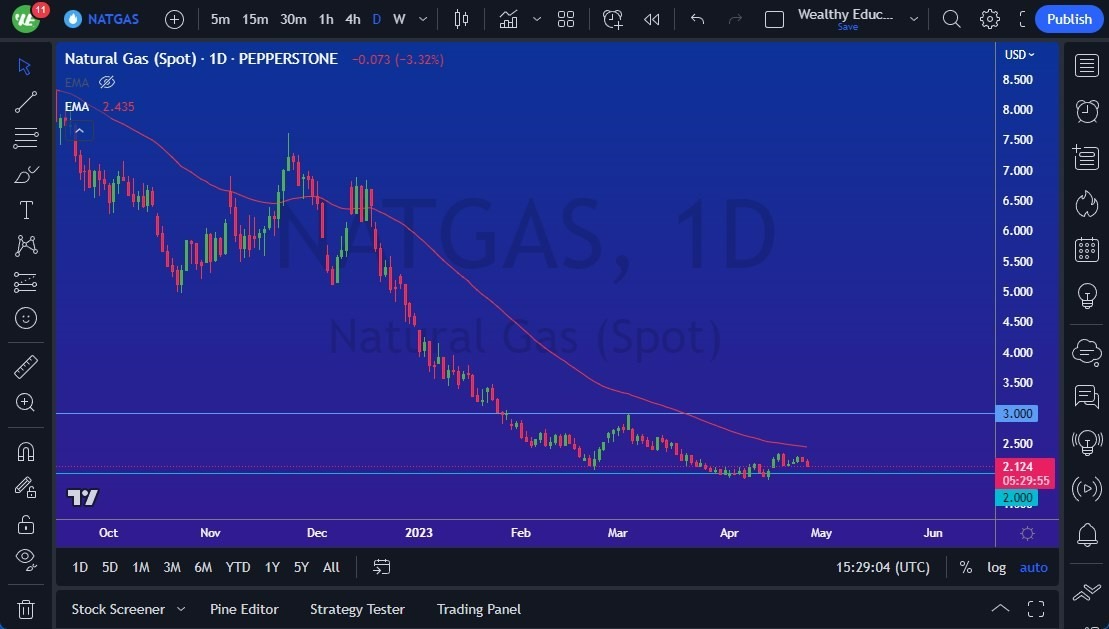Screen dimensions: 1109x629
Task: Select the Trend Line tool
Action: coord(26,102)
